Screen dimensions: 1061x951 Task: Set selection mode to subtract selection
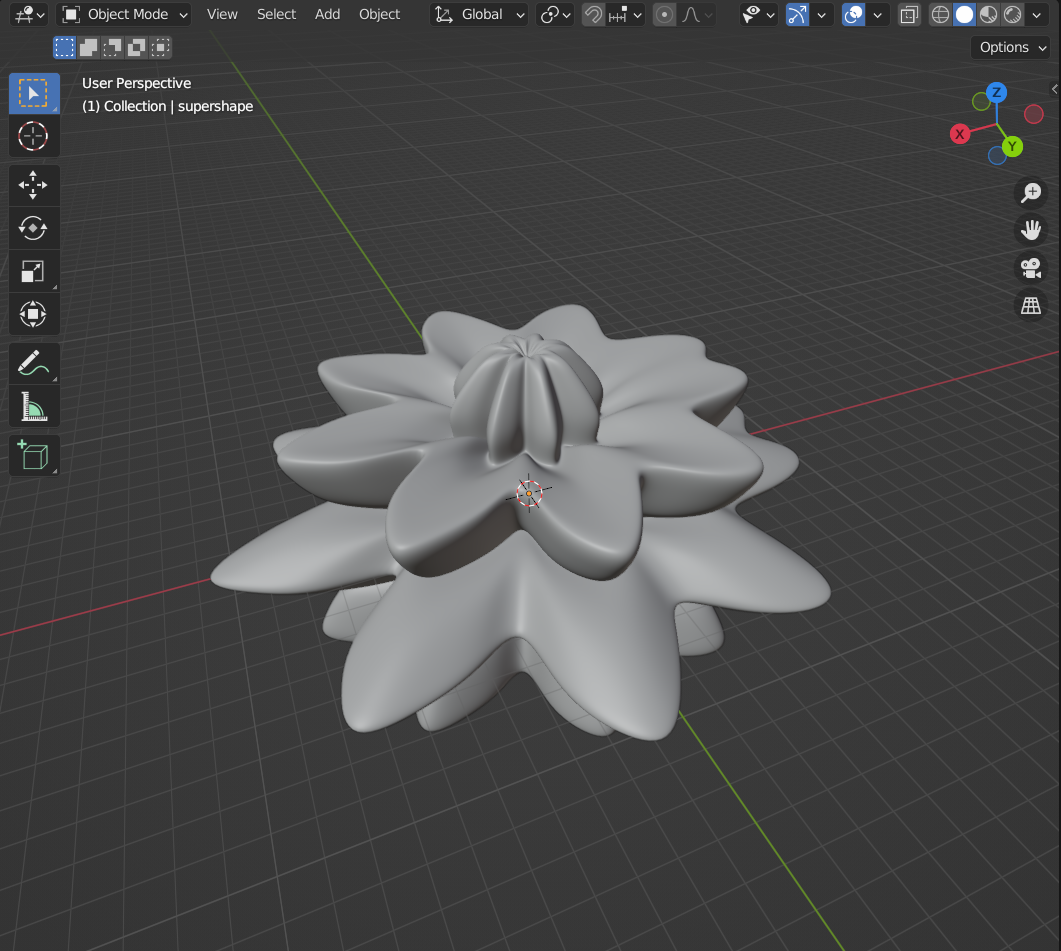(x=112, y=47)
